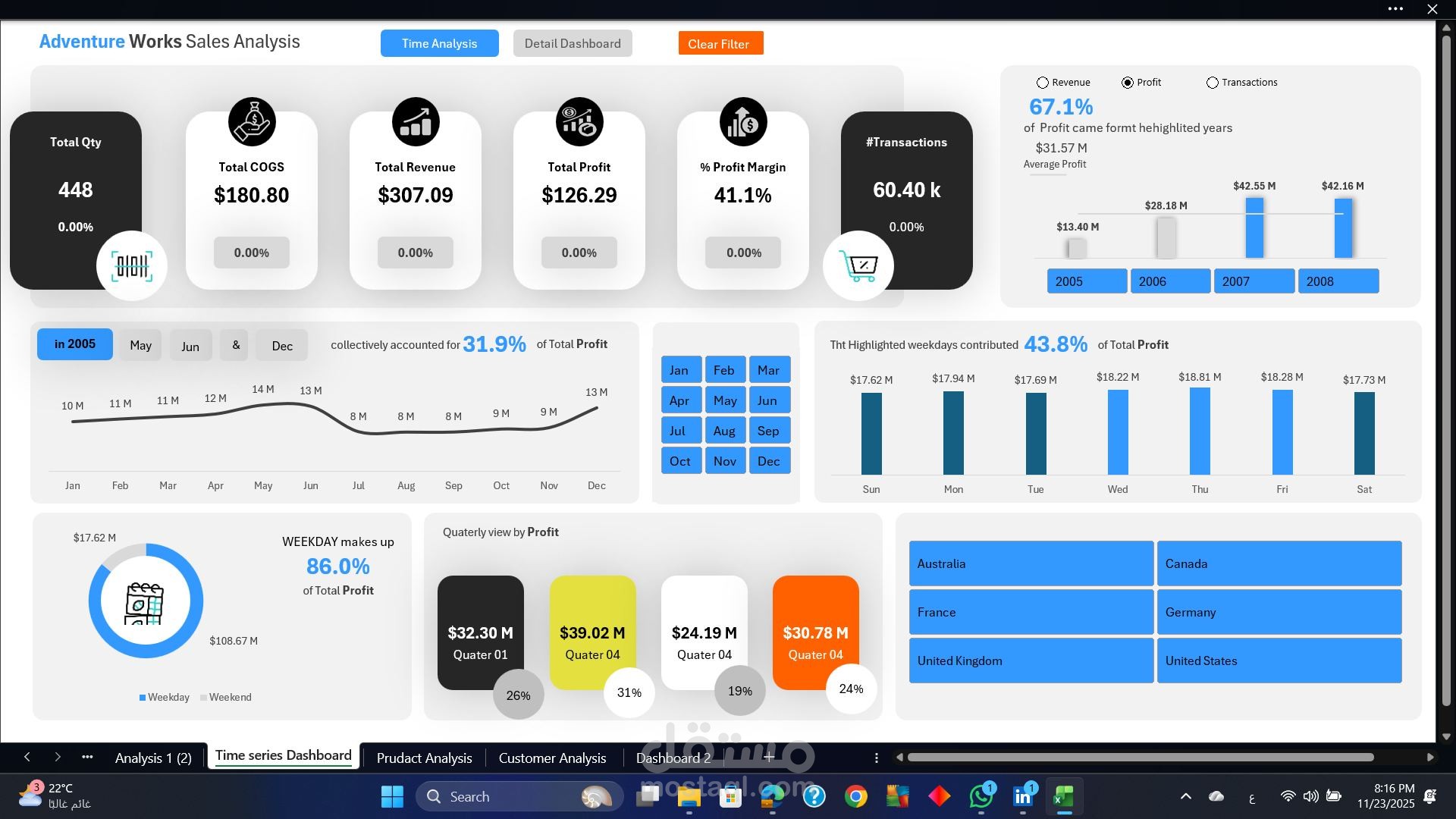Click the OneDrive cloud tray icon
Image resolution: width=1456 pixels, height=819 pixels.
point(1216,796)
